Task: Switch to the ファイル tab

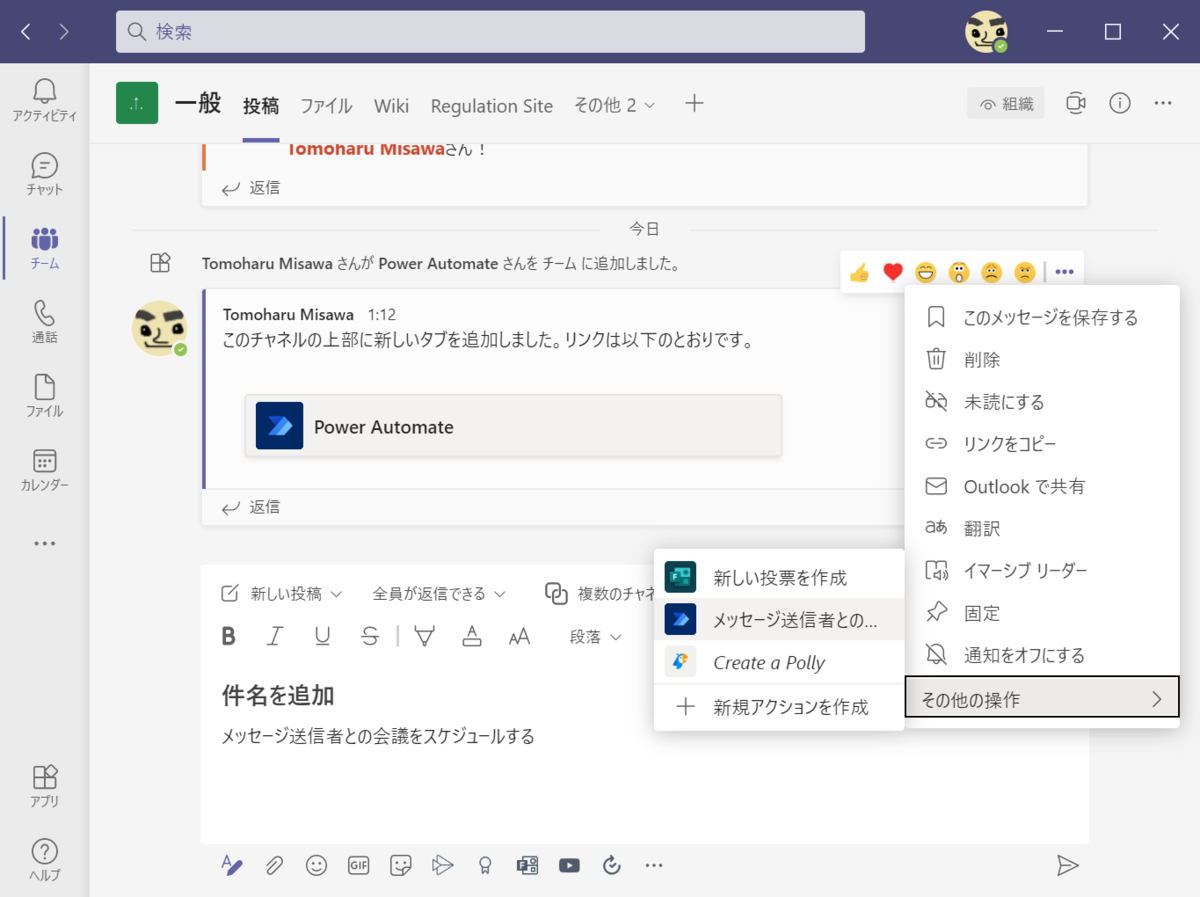Action: pos(326,105)
